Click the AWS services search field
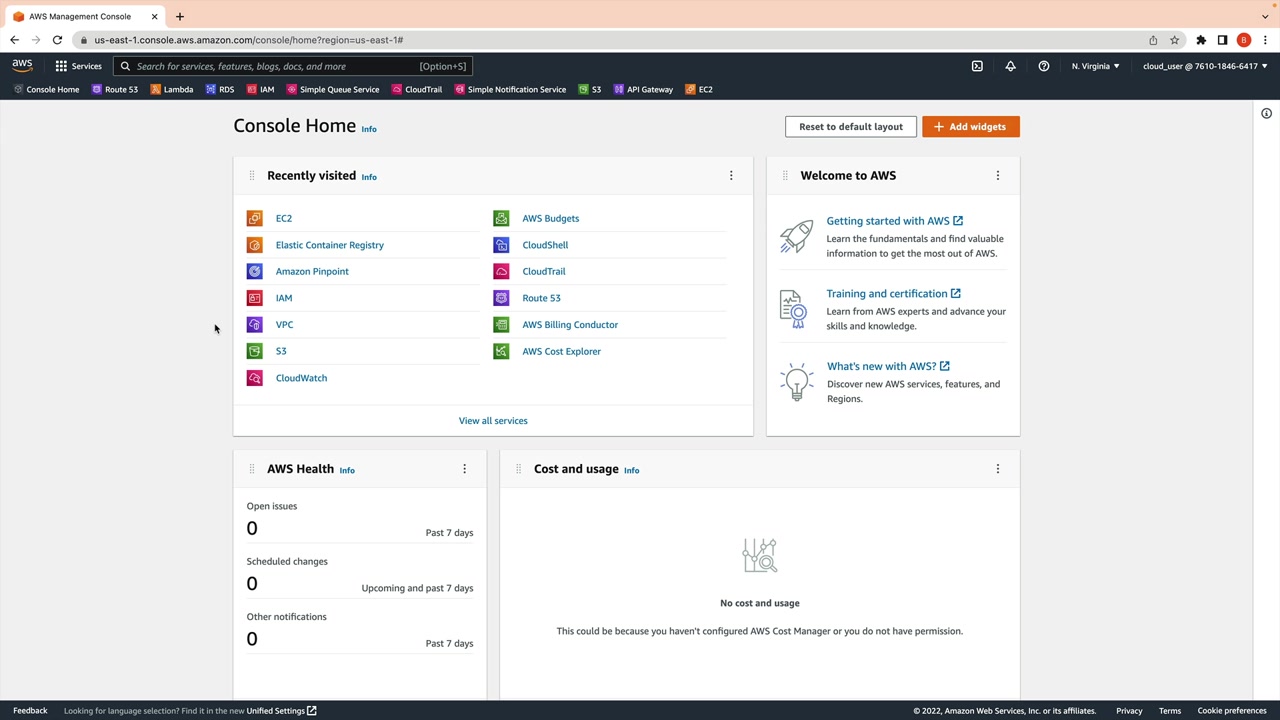Image resolution: width=1280 pixels, height=720 pixels. pyautogui.click(x=293, y=66)
